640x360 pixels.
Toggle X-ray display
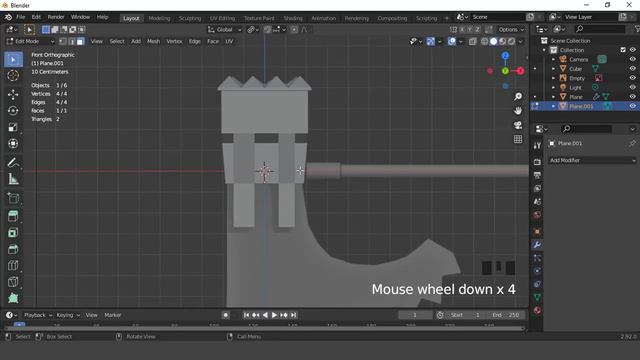(473, 41)
